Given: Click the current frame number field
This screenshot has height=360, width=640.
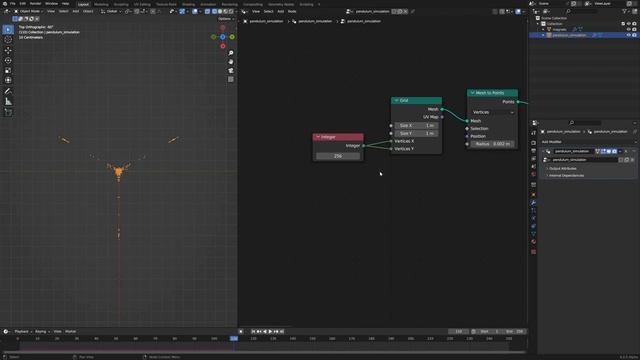Looking at the screenshot, I should pyautogui.click(x=458, y=331).
